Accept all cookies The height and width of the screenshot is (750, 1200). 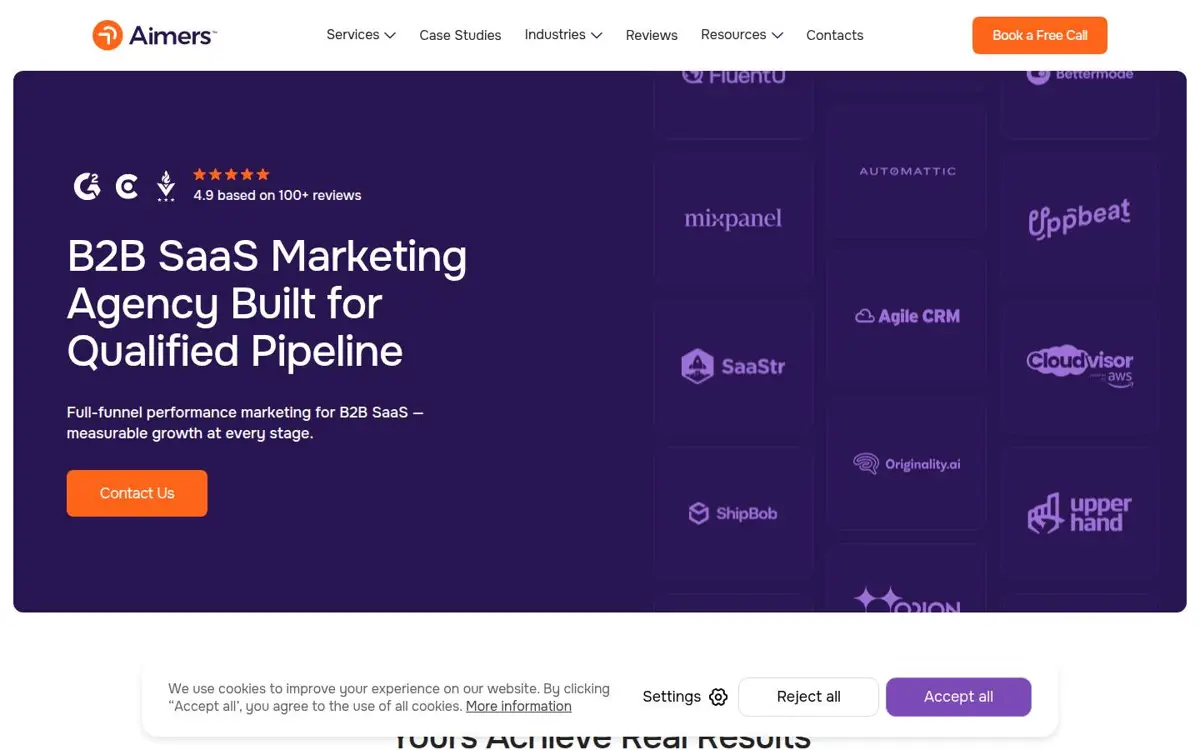958,697
